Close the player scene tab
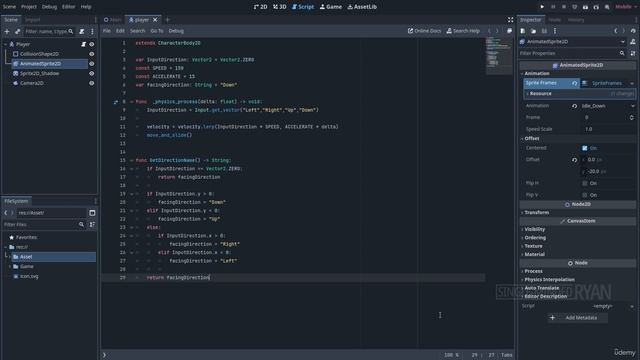The width and height of the screenshot is (640, 360). tap(155, 20)
